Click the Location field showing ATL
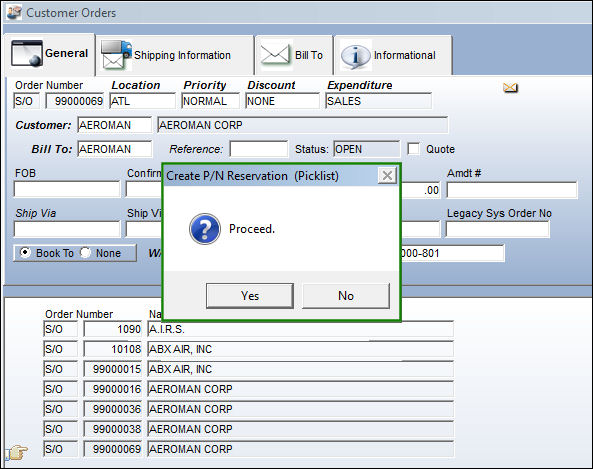 [143, 101]
